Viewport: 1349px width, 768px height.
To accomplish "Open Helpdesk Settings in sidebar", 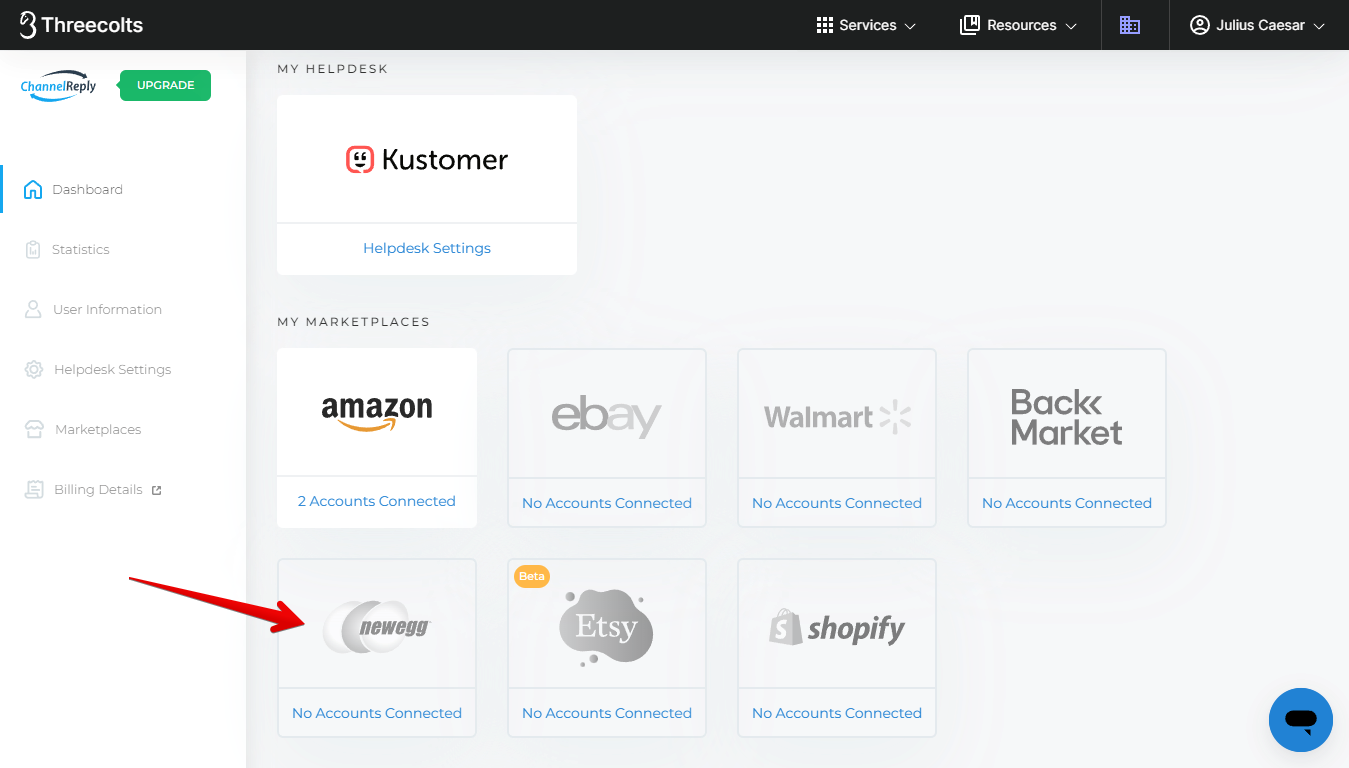I will (x=112, y=369).
